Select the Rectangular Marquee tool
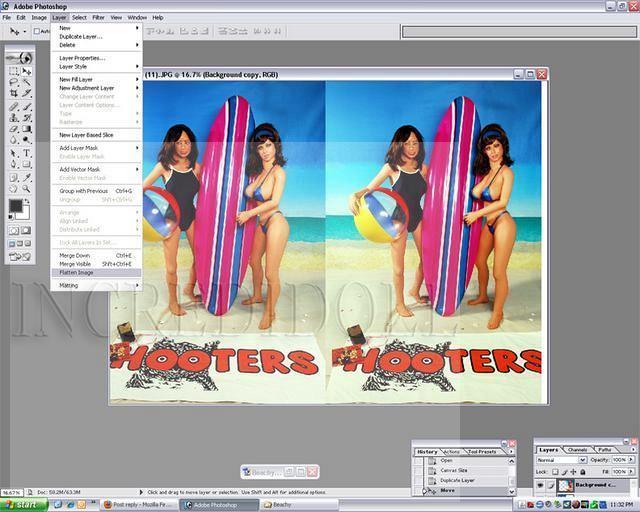Viewport: 640px width, 512px height. [14, 71]
